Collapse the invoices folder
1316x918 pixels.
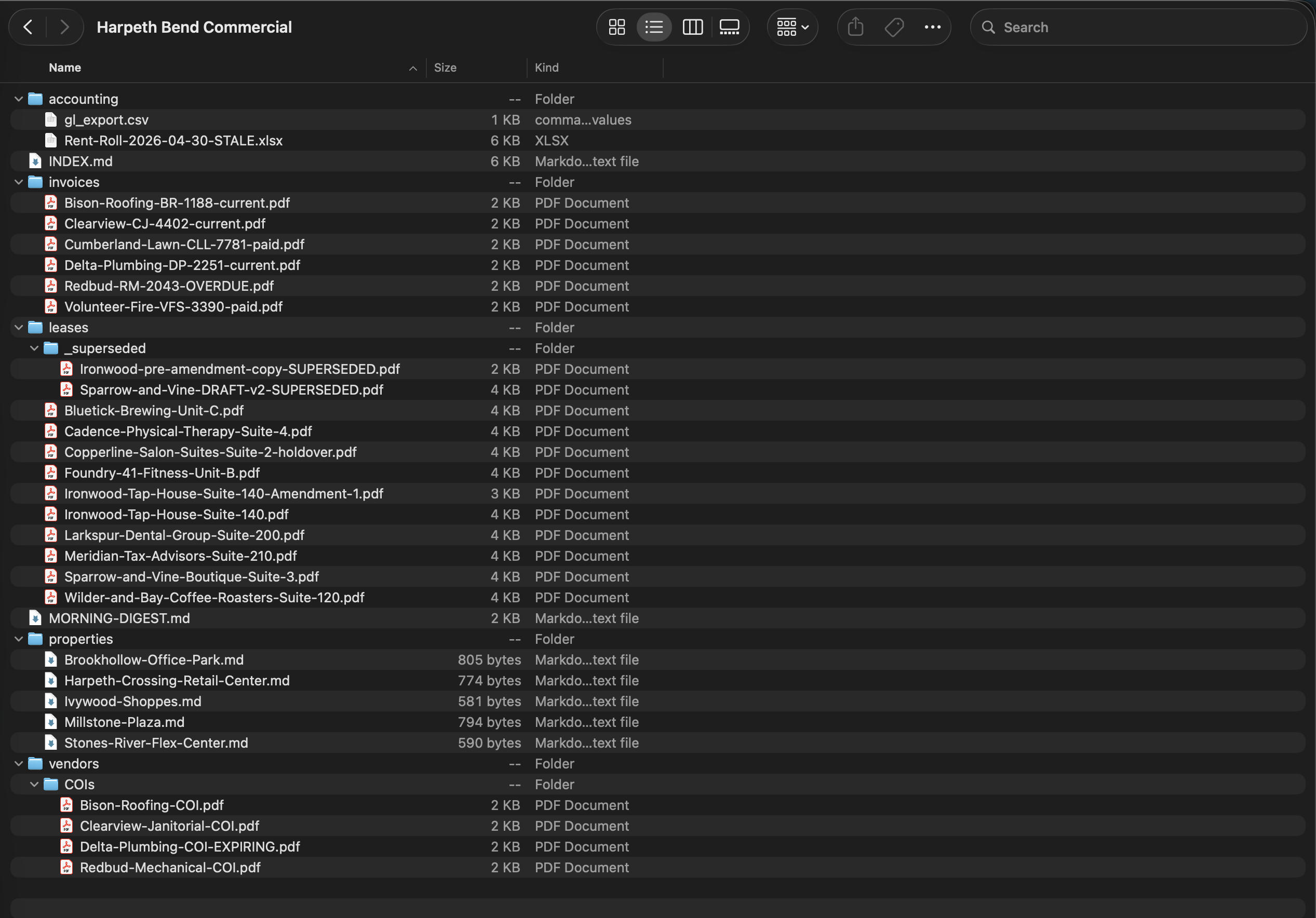(x=18, y=182)
